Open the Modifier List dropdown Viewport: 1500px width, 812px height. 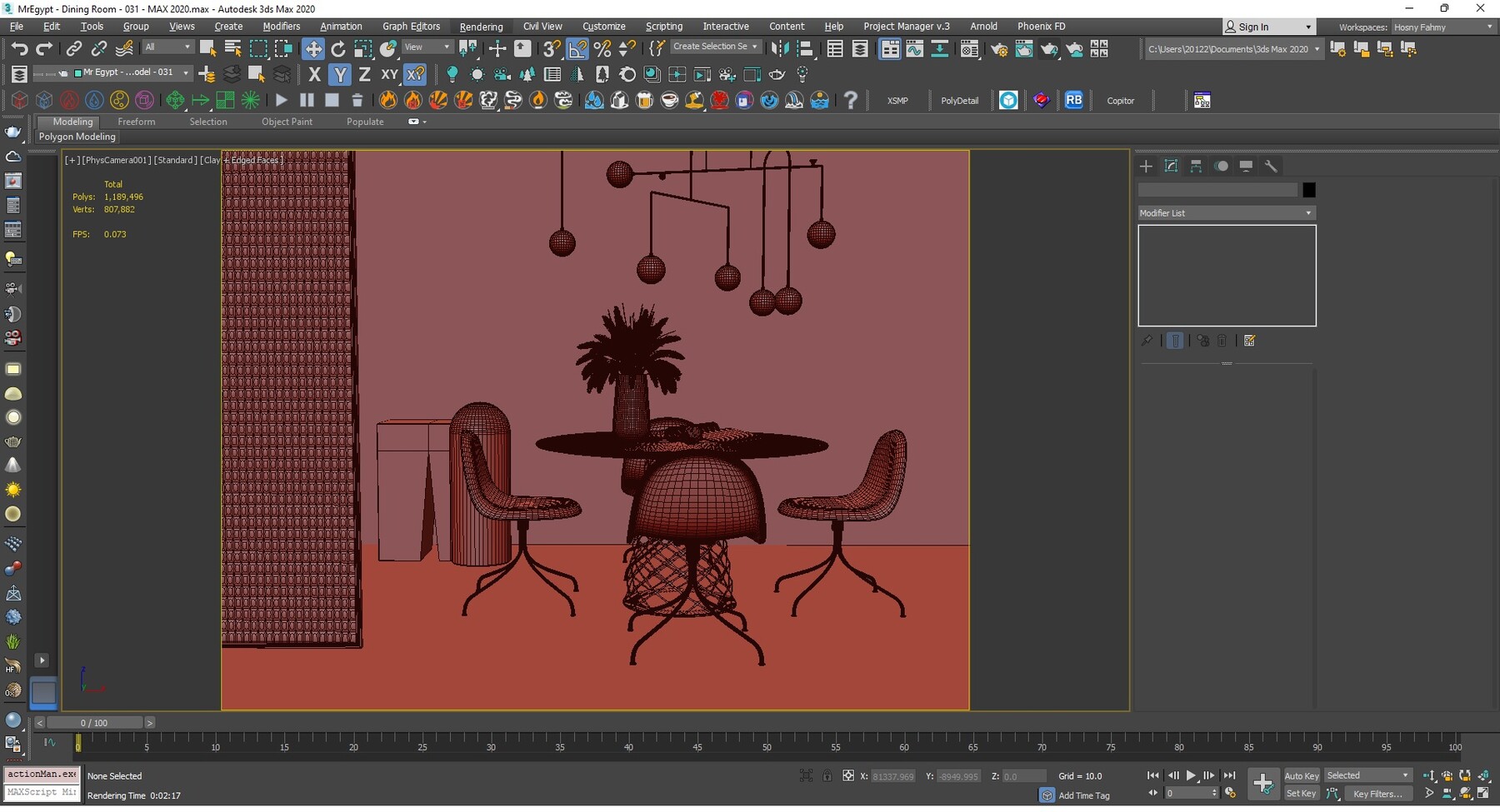point(1225,212)
